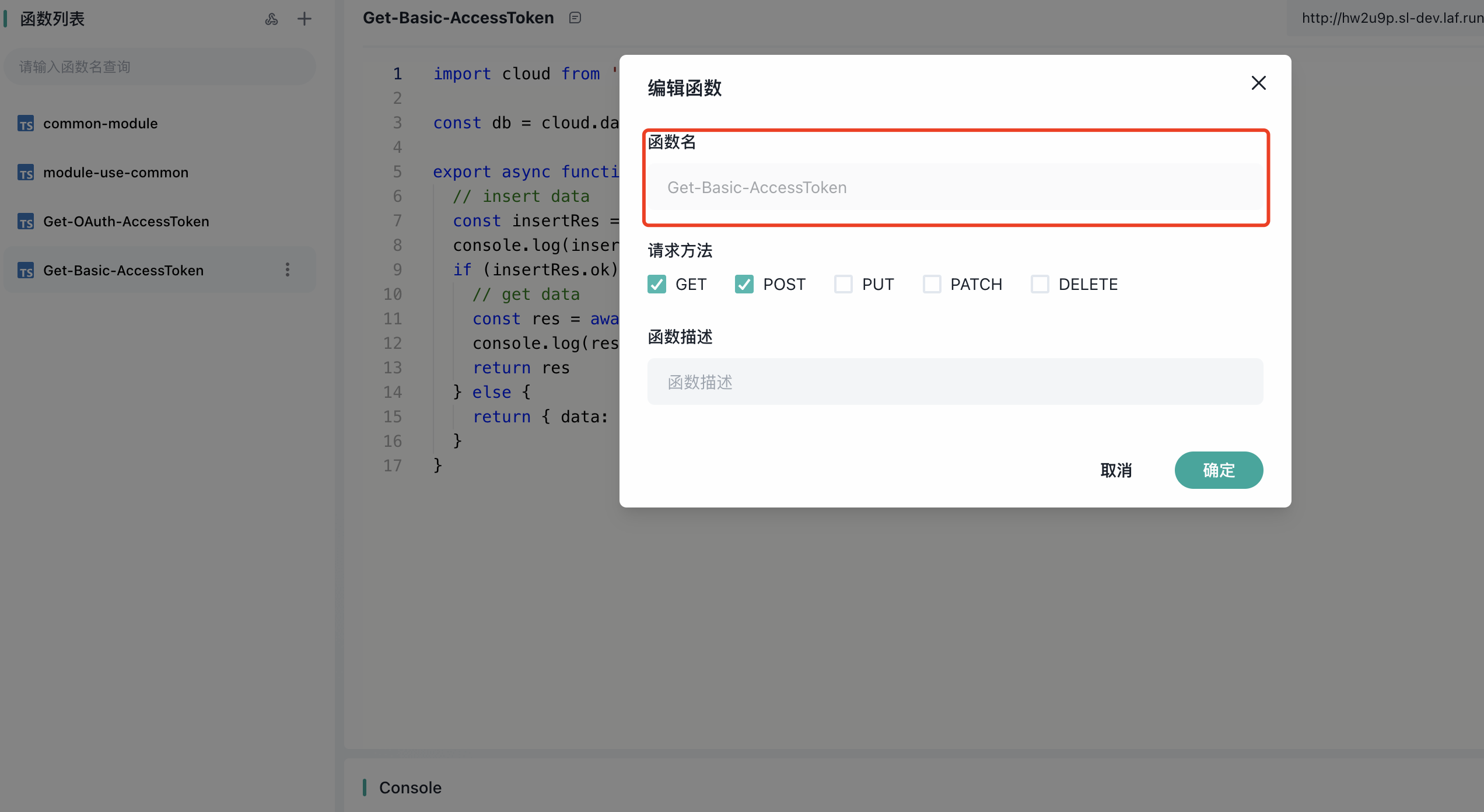Confirm the changes with the 确定 button
This screenshot has width=1484, height=812.
click(x=1219, y=470)
